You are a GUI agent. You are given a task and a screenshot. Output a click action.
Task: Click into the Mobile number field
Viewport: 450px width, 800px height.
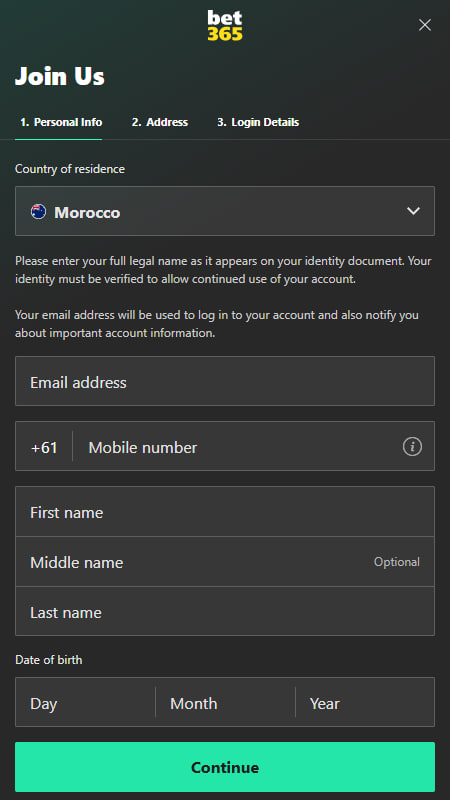pyautogui.click(x=240, y=446)
